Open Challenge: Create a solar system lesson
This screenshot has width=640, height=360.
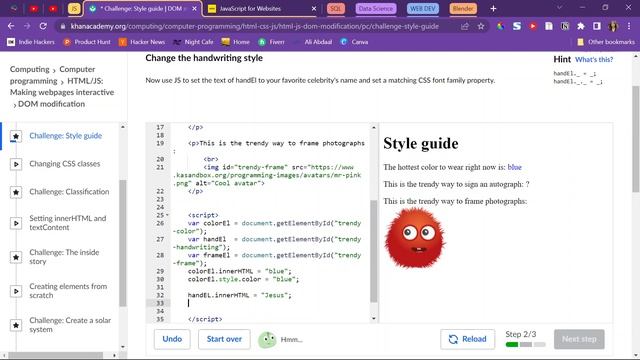[x=70, y=325]
